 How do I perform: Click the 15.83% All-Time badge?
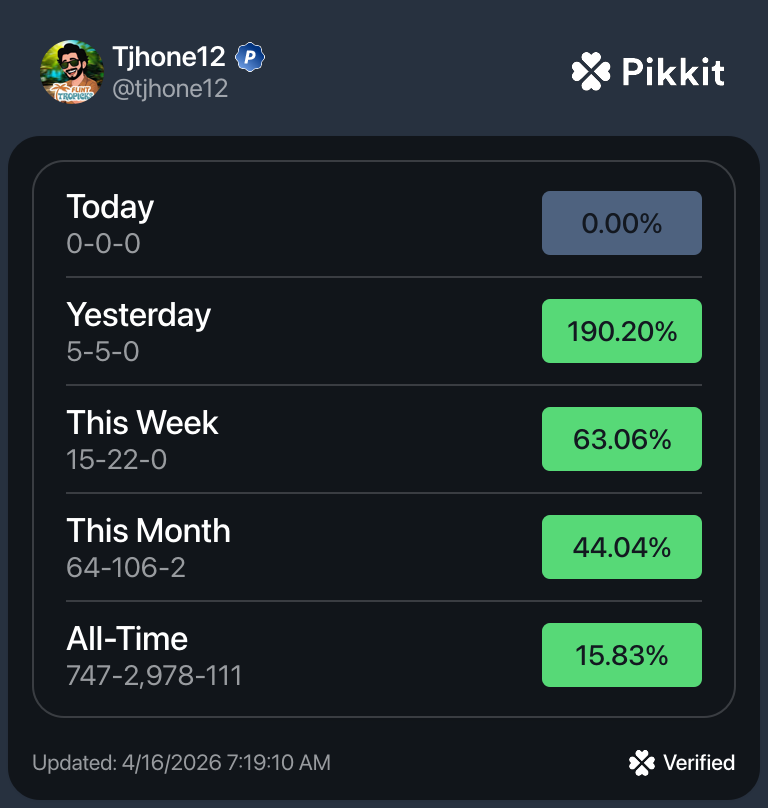(621, 655)
